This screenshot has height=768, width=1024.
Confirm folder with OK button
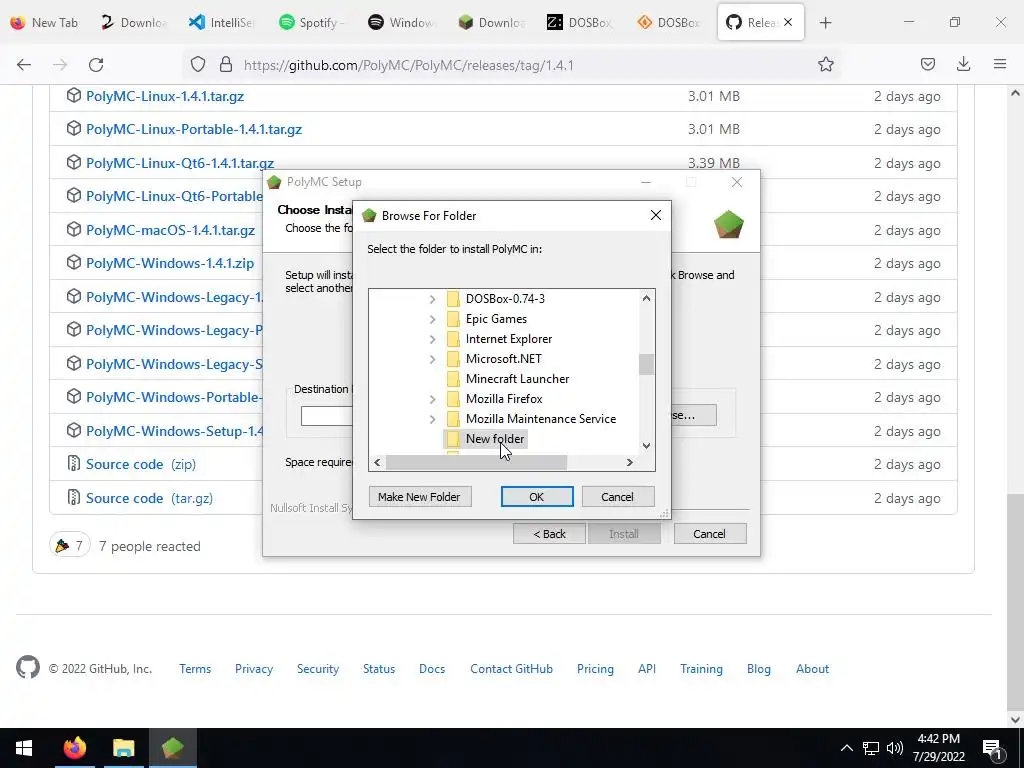[x=537, y=497]
